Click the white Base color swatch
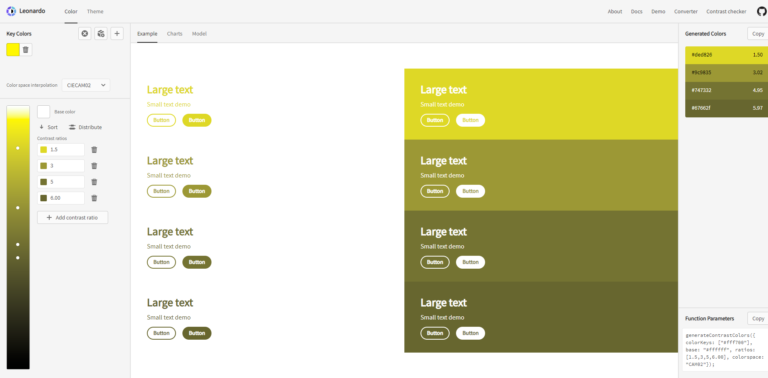 coord(44,112)
